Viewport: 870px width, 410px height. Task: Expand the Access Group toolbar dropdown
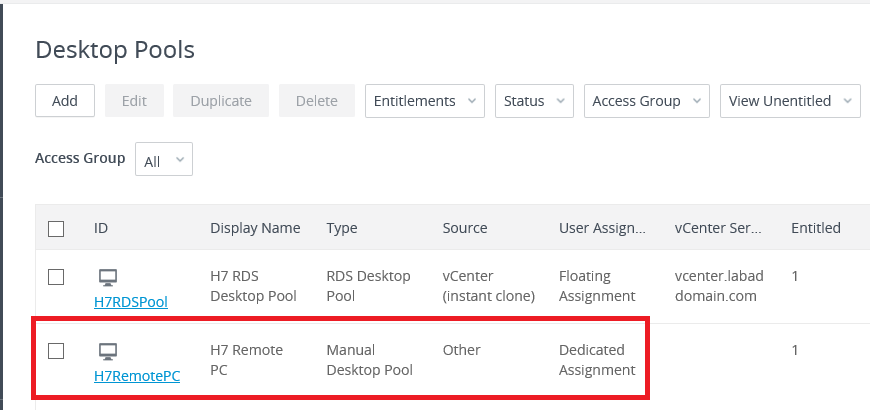click(x=646, y=101)
